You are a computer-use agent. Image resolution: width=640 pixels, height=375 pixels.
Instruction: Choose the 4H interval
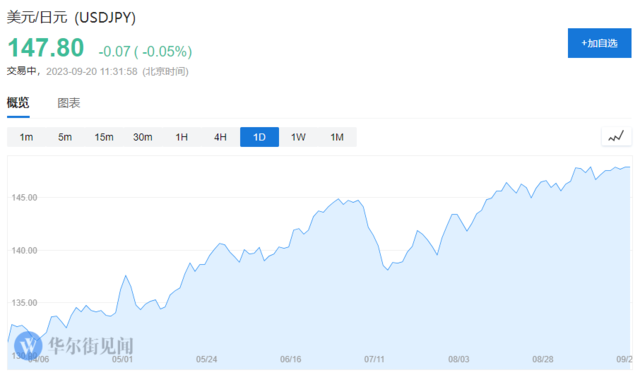pyautogui.click(x=220, y=137)
